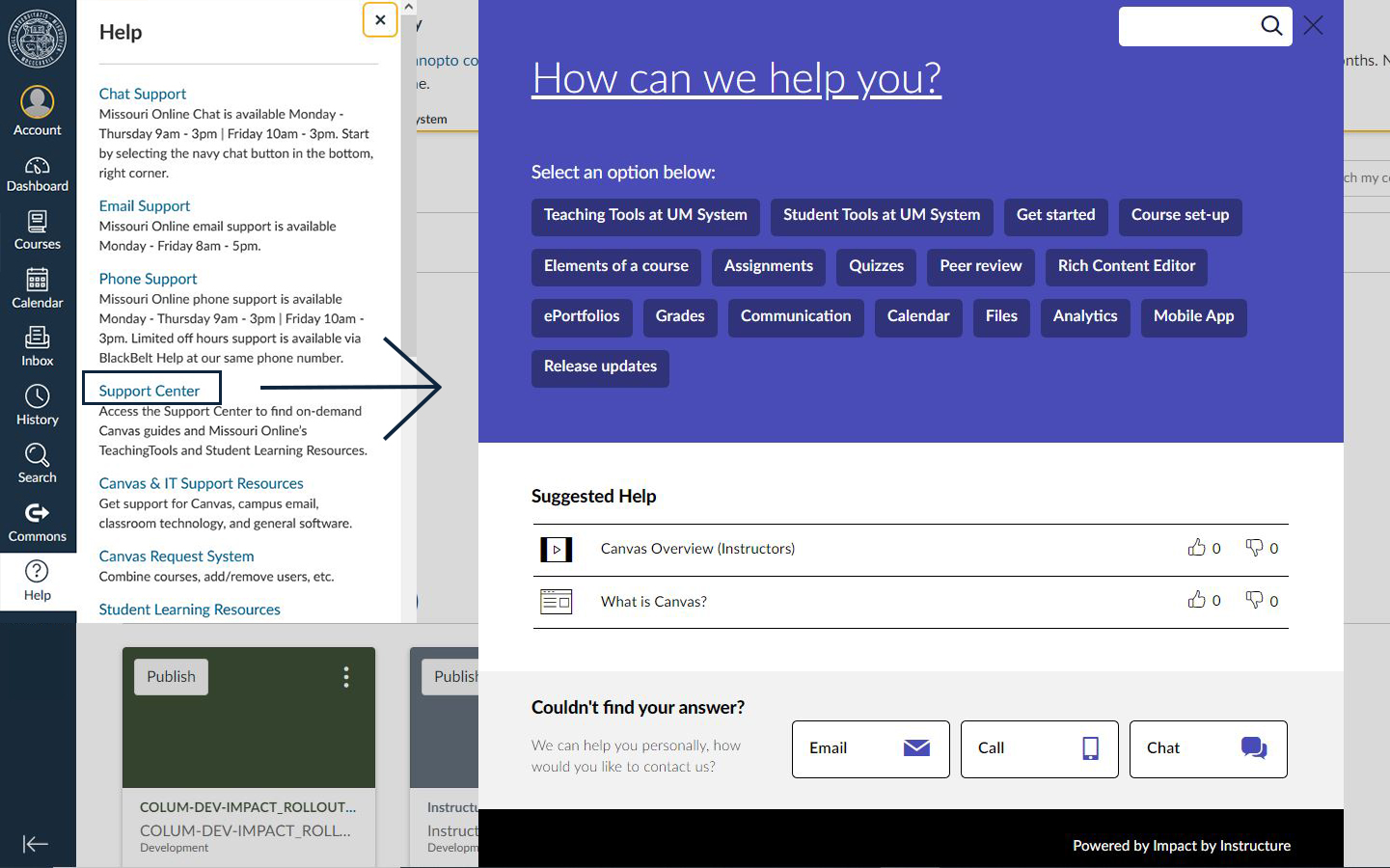Open History in the sidebar
This screenshot has height=868, width=1390.
[x=38, y=406]
